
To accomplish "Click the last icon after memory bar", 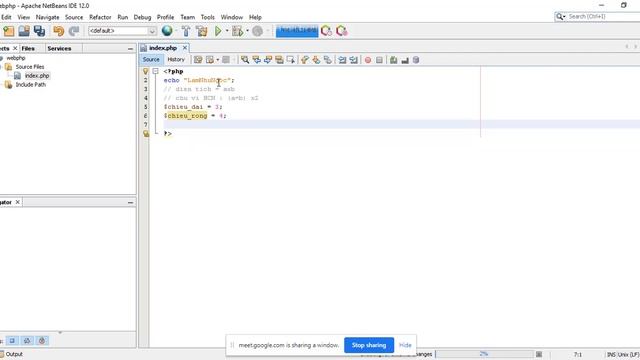I will coord(342,31).
